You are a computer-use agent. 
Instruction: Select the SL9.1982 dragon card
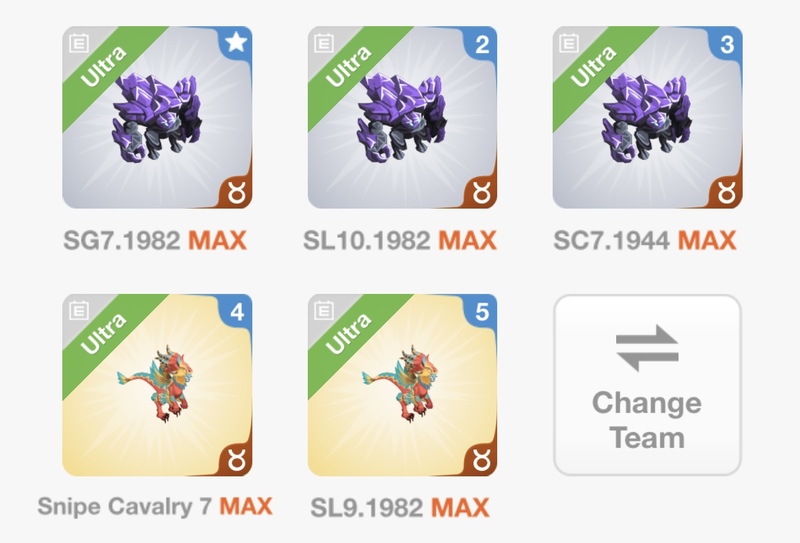click(403, 385)
